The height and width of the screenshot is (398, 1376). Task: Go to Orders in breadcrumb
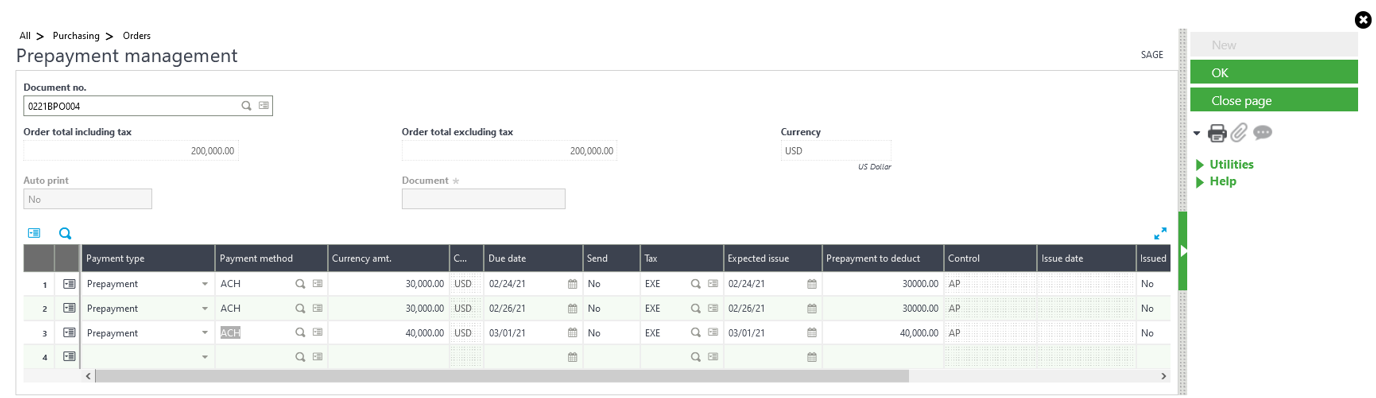[137, 36]
